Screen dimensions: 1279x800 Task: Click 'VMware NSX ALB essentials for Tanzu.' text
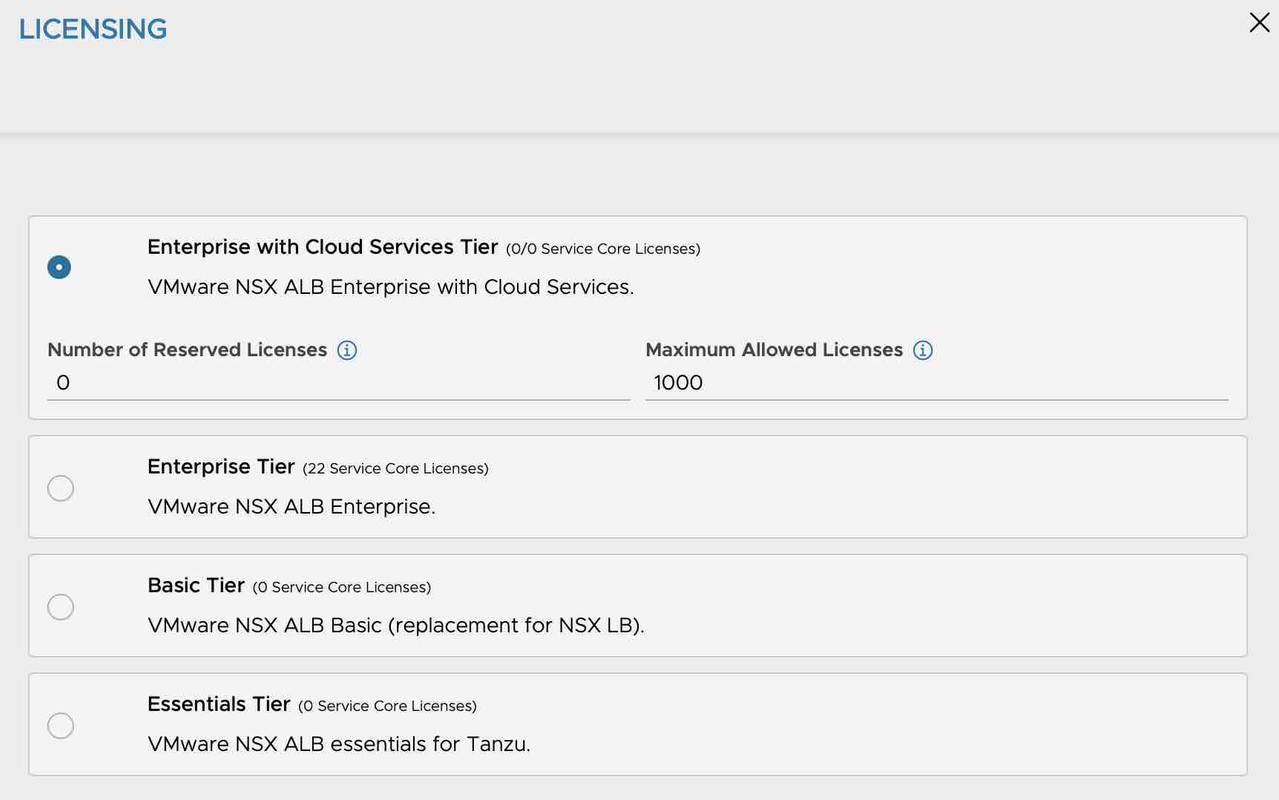(x=339, y=744)
